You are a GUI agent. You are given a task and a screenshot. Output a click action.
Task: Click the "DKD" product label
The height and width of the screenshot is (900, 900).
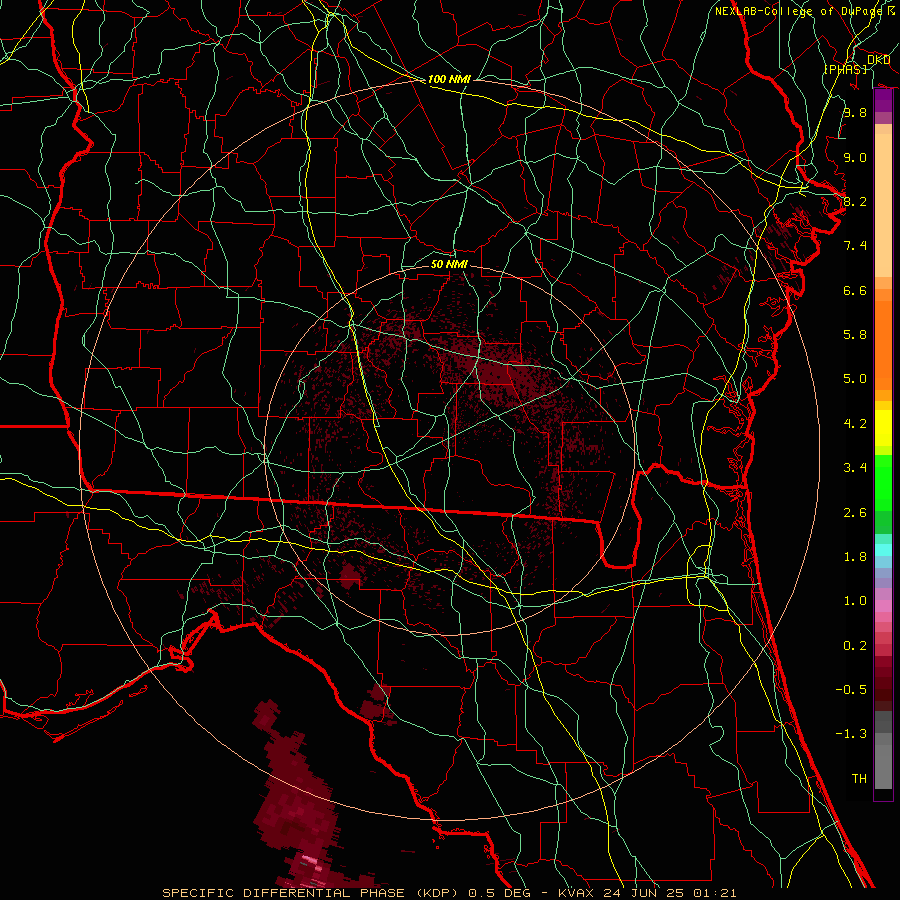(x=878, y=60)
